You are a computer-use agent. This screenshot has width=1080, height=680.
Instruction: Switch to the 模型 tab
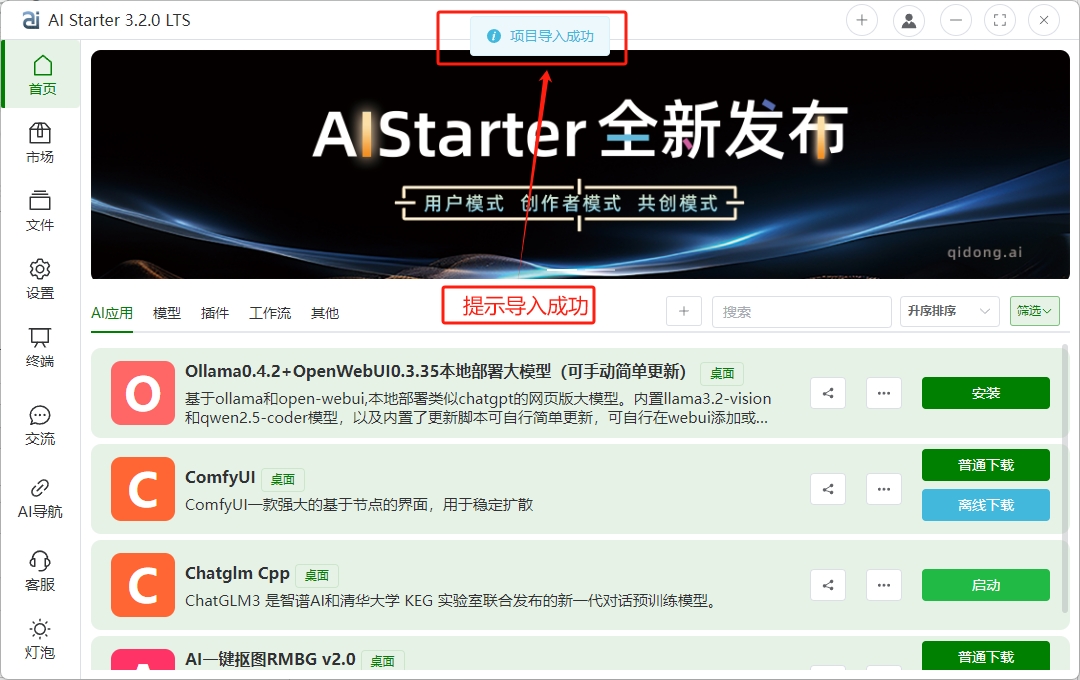pos(166,312)
